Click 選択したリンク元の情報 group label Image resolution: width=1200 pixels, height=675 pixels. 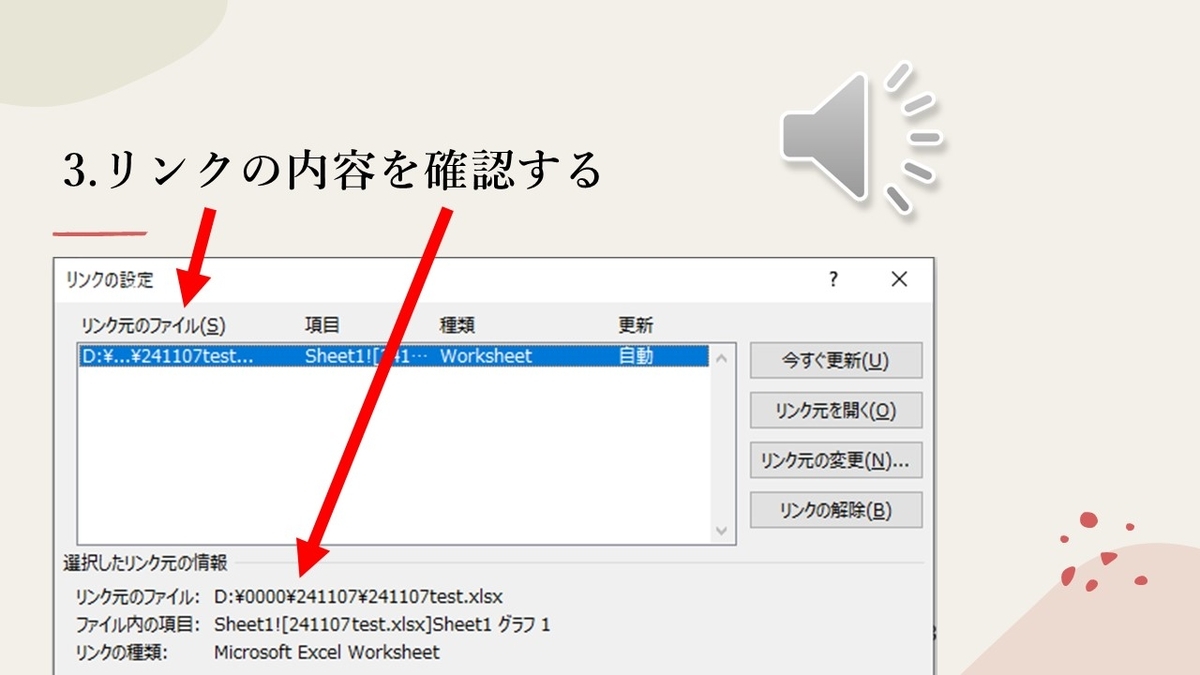(x=146, y=562)
